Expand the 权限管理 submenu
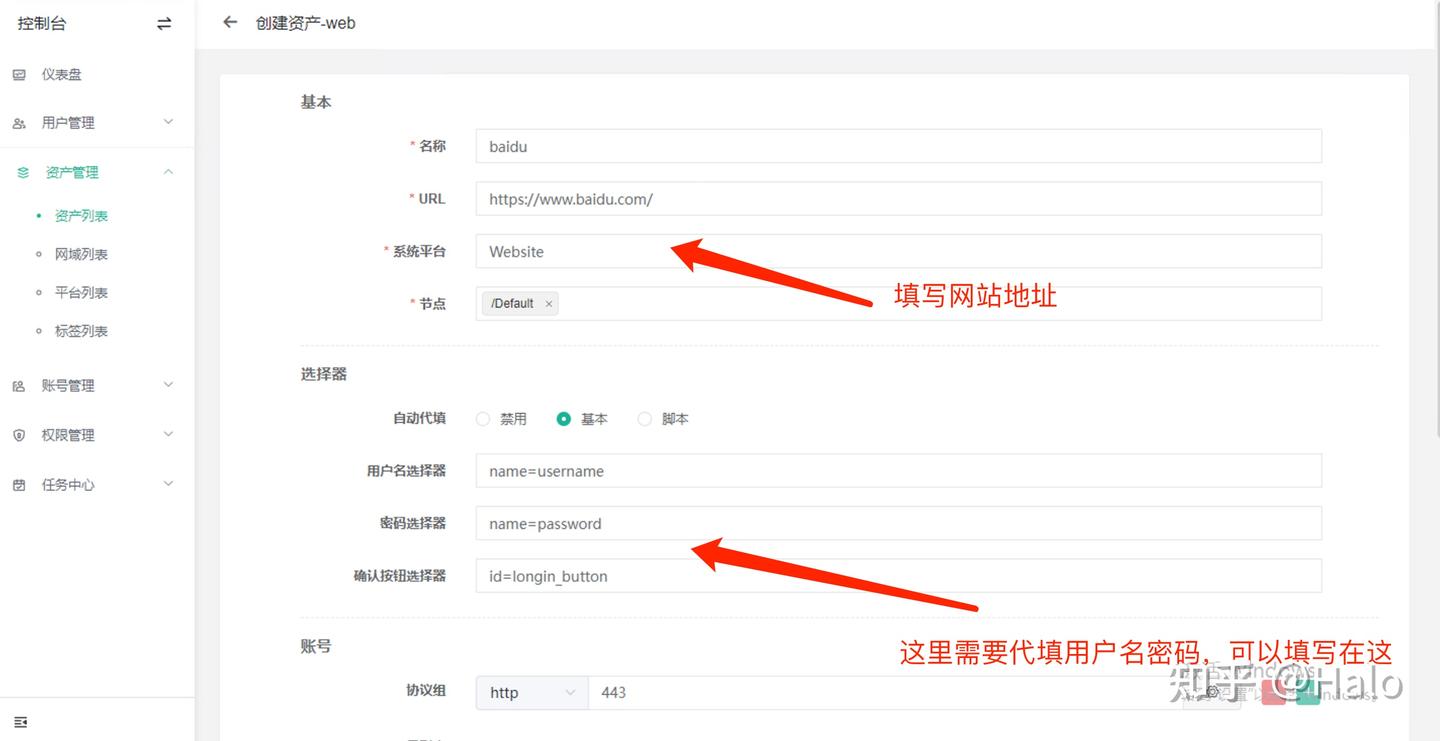Image resolution: width=1440 pixels, height=741 pixels. 169,434
